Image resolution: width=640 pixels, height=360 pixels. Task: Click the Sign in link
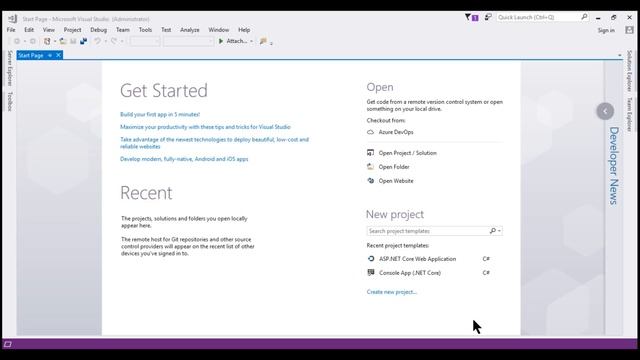(606, 30)
